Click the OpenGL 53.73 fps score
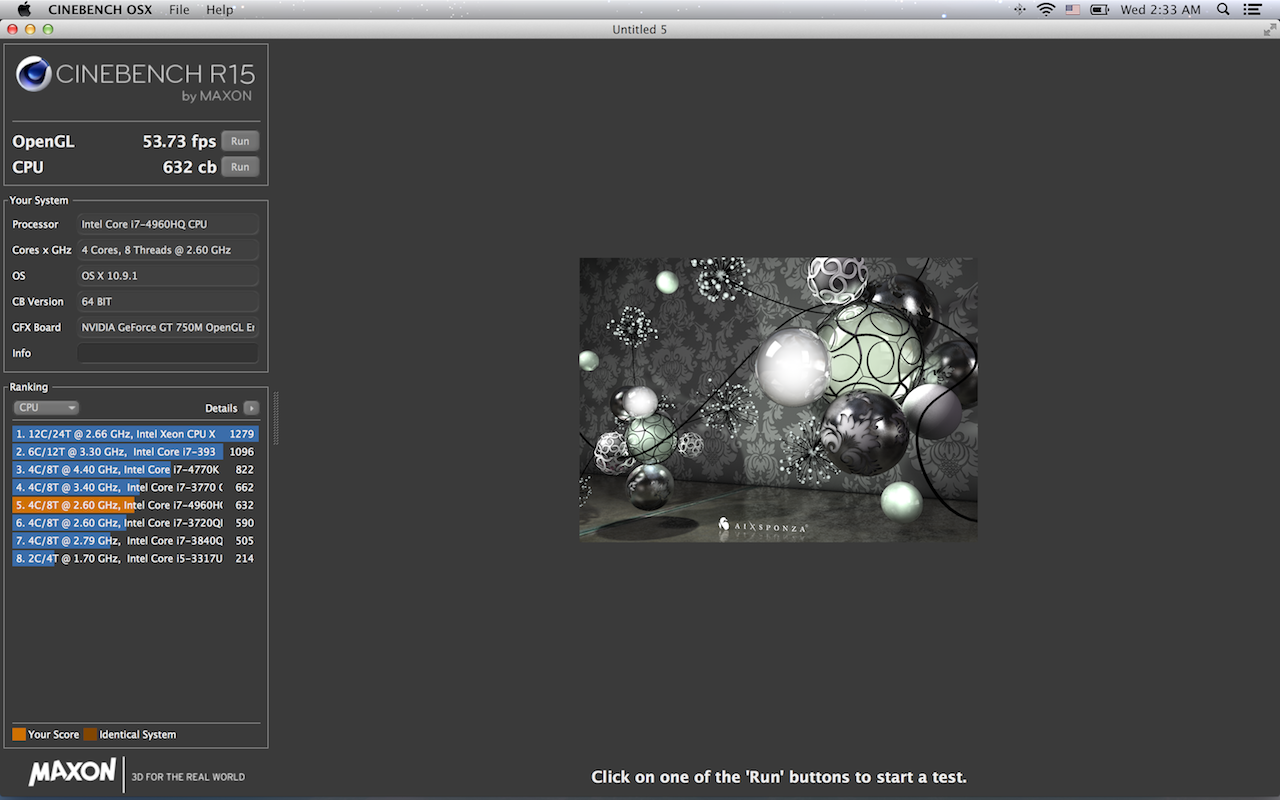1280x800 pixels. (179, 141)
